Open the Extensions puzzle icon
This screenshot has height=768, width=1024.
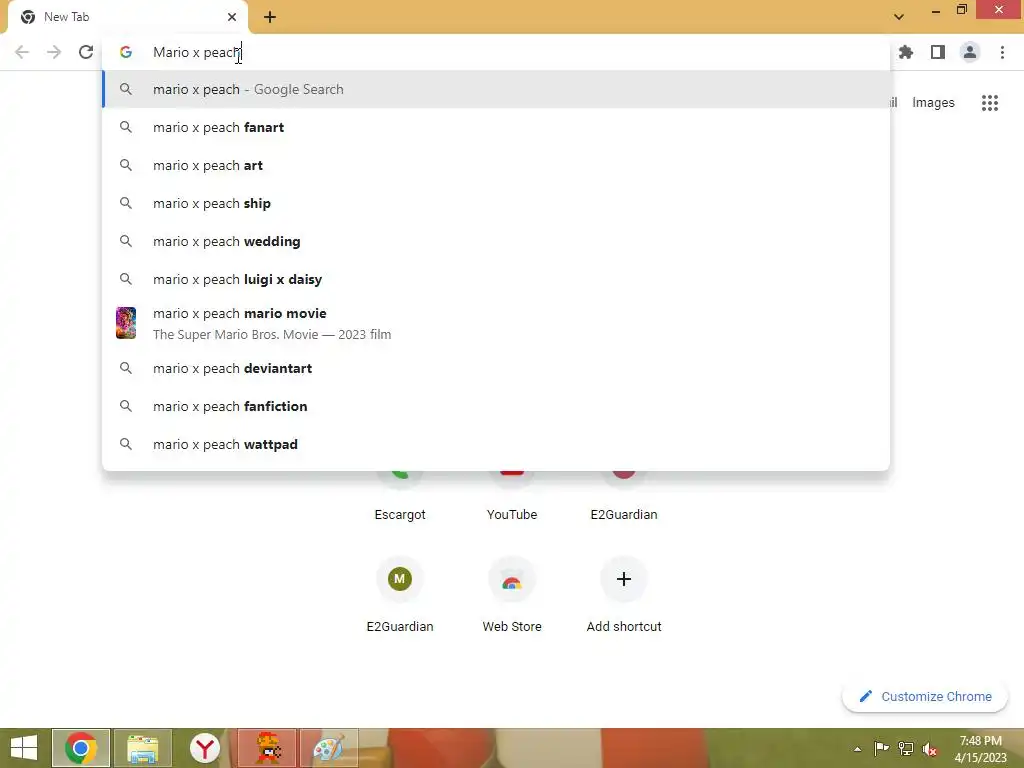pos(906,52)
